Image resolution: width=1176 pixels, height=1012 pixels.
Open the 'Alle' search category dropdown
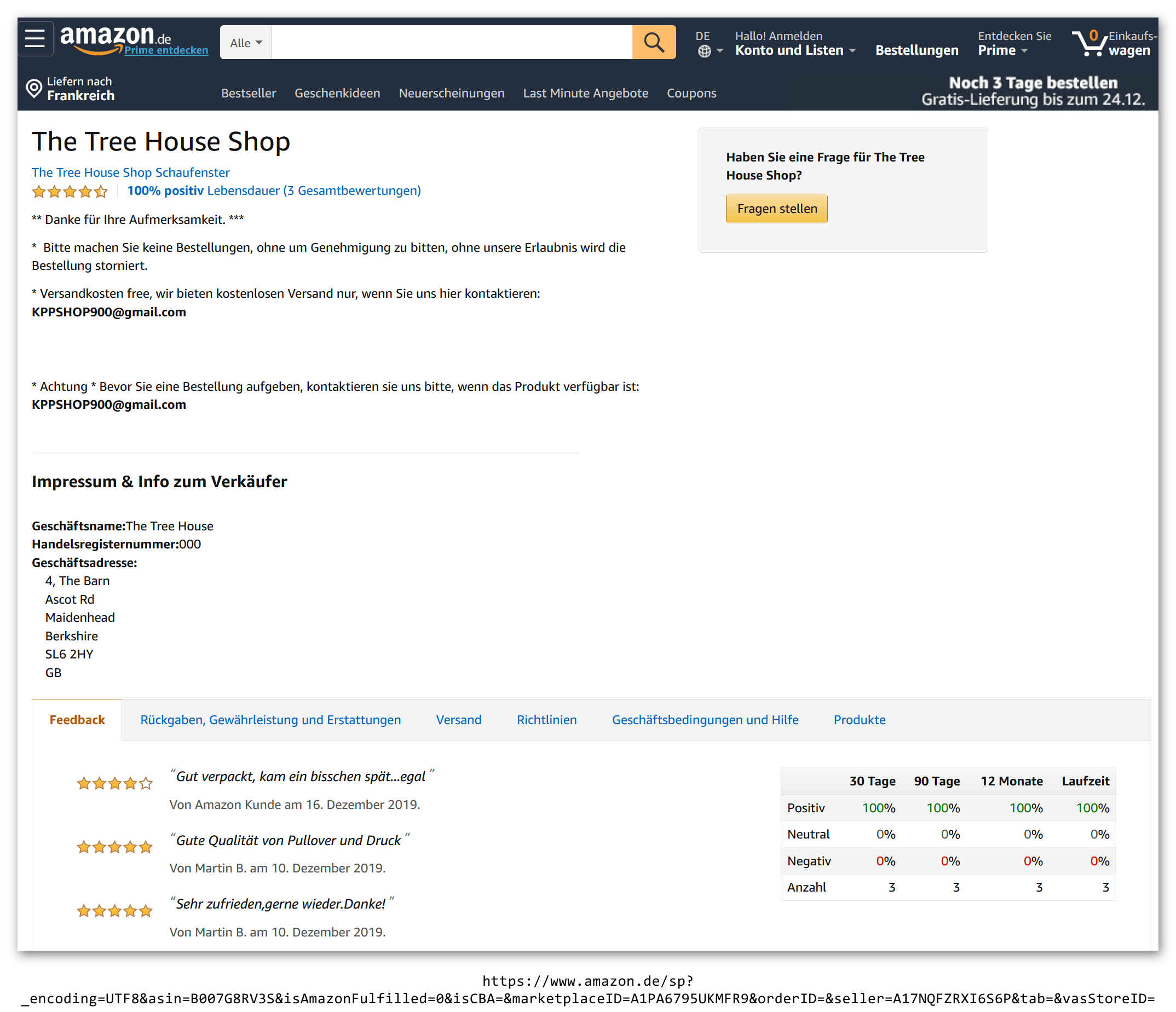click(x=246, y=42)
